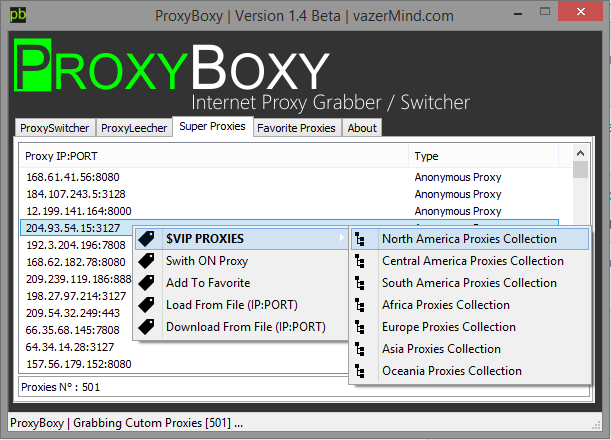Click tree icon beside Asia Proxies Collection
The image size is (611, 440).
coord(360,349)
